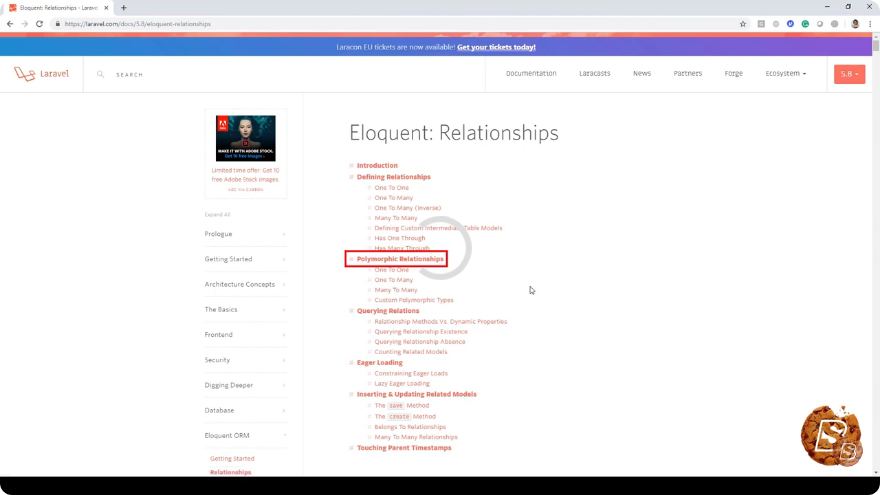880x495 pixels.
Task: Click the Laravel logo icon
Action: click(x=24, y=74)
